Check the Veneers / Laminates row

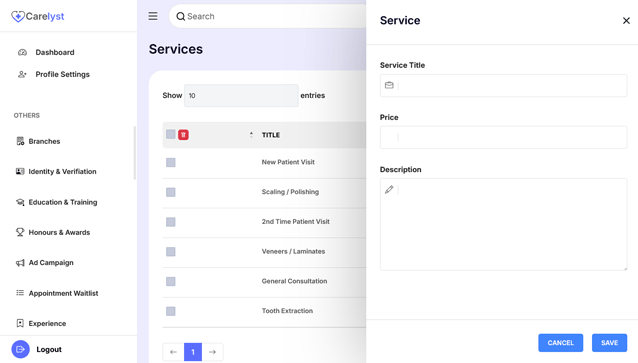170,251
